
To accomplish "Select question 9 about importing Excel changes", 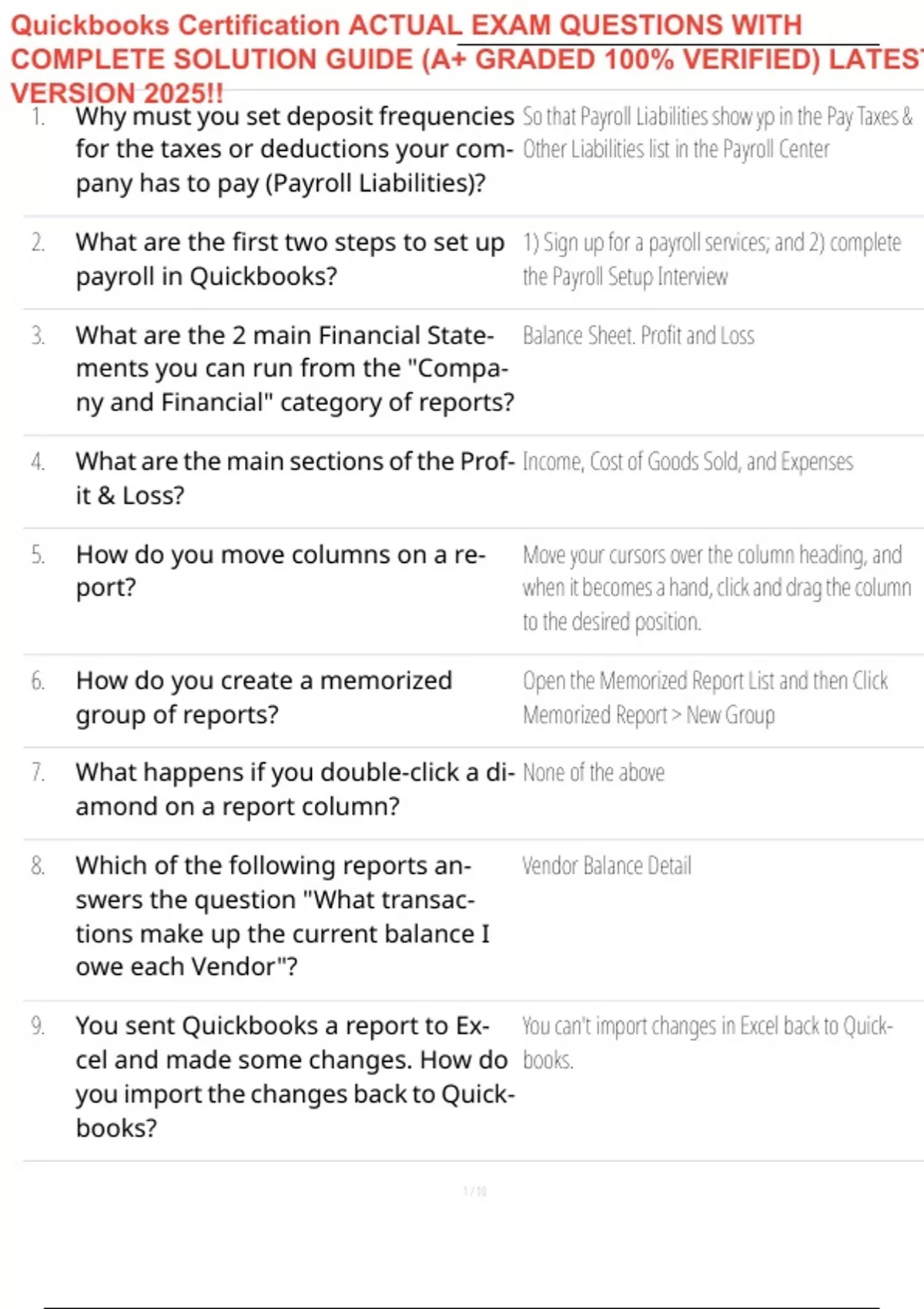I will pos(294,1076).
